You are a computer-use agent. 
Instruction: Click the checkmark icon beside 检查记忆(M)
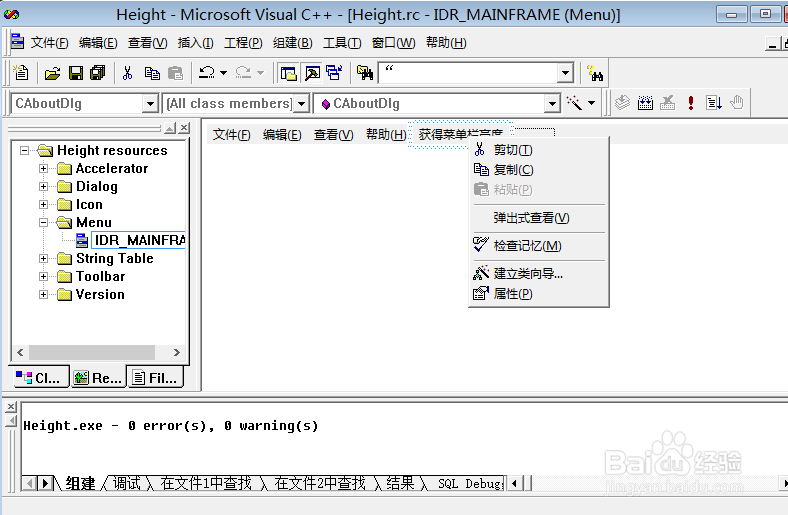[481, 245]
